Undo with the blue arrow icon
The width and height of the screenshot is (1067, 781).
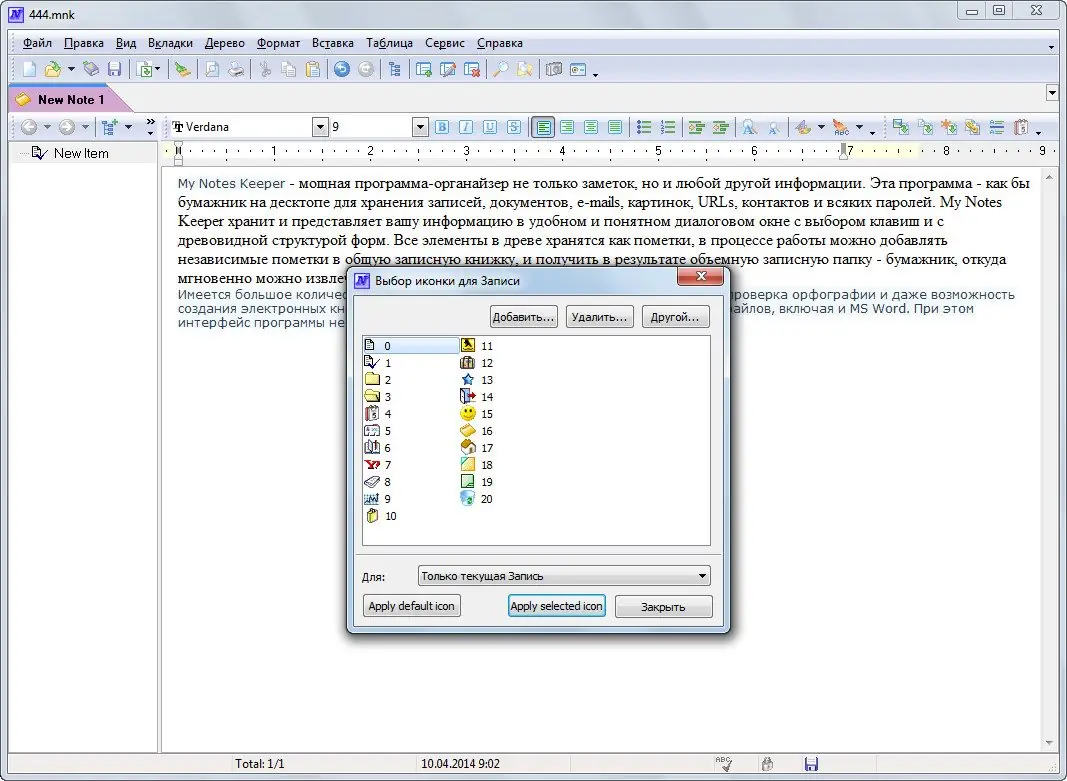point(342,69)
